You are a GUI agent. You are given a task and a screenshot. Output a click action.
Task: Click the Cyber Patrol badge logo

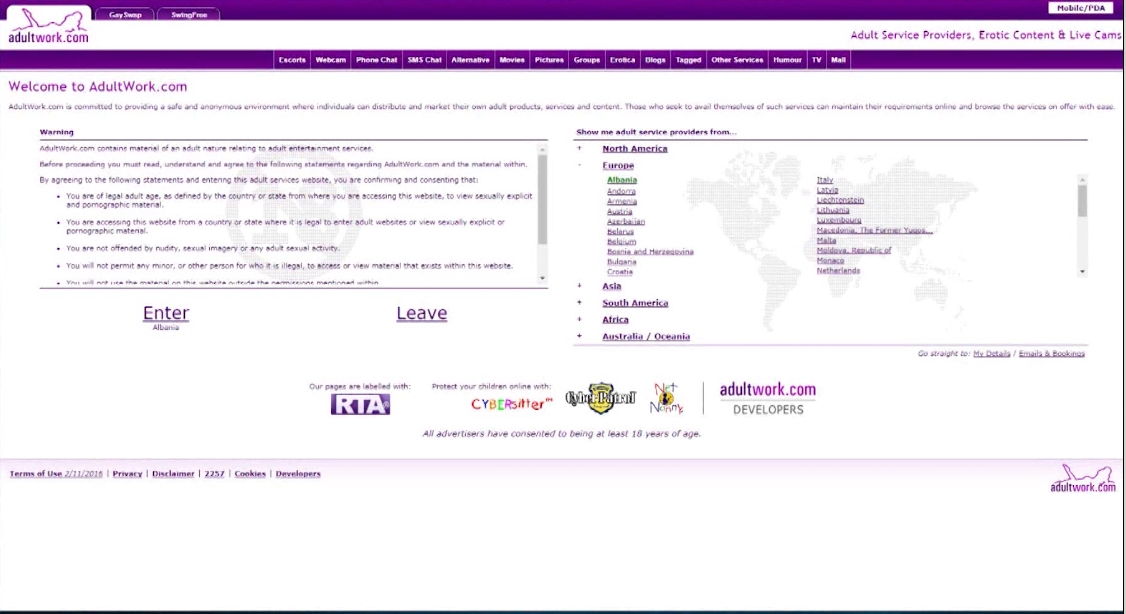(x=600, y=399)
